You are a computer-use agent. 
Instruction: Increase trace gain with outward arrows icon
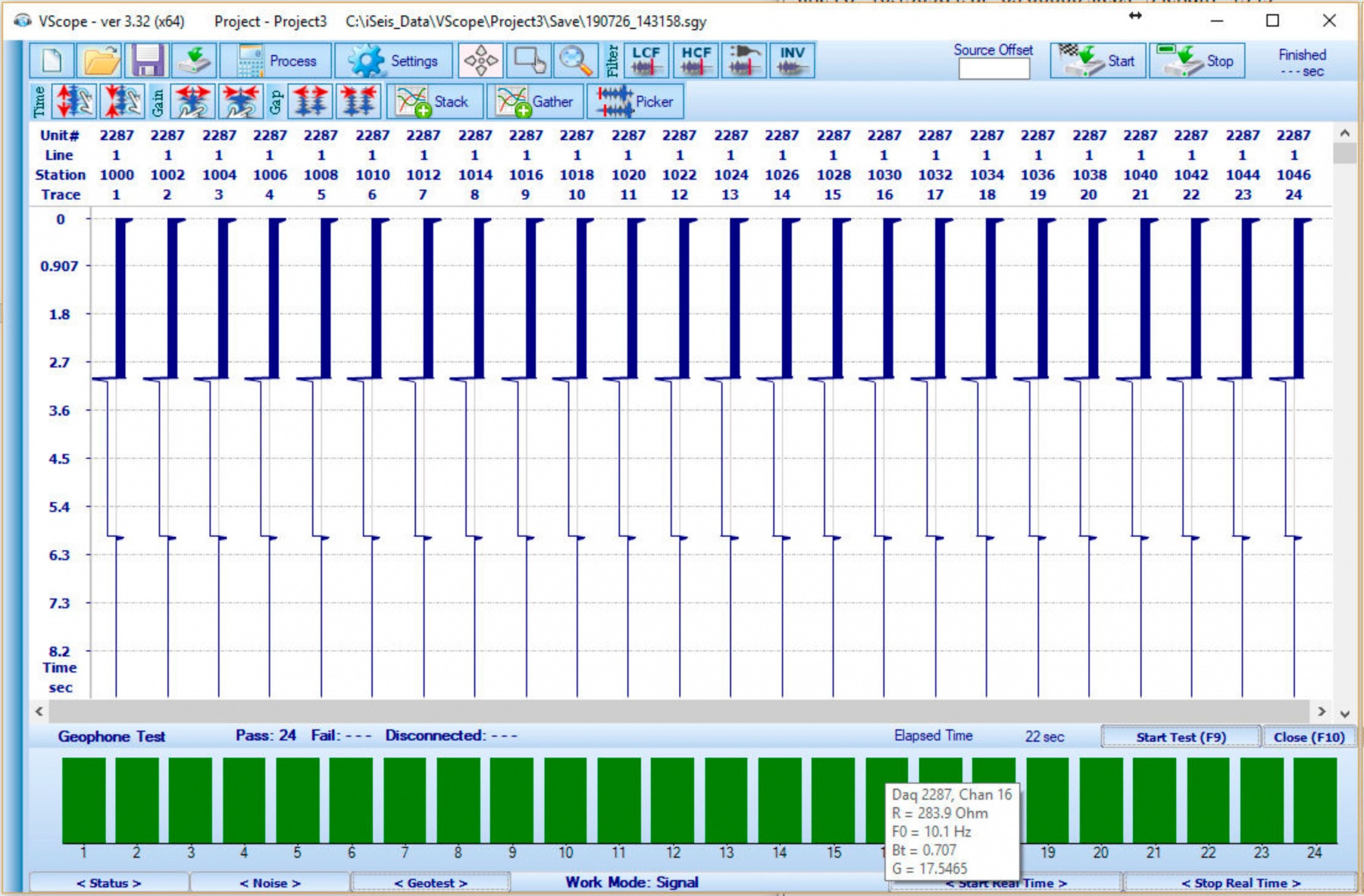point(192,101)
